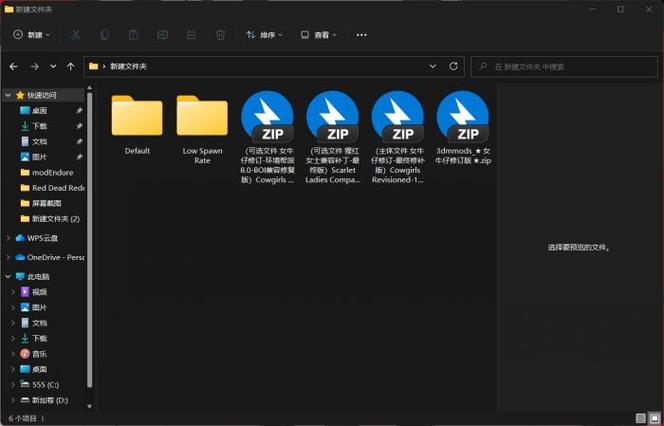Click the Rename icon in toolbar
This screenshot has width=664, height=426.
pyautogui.click(x=163, y=35)
